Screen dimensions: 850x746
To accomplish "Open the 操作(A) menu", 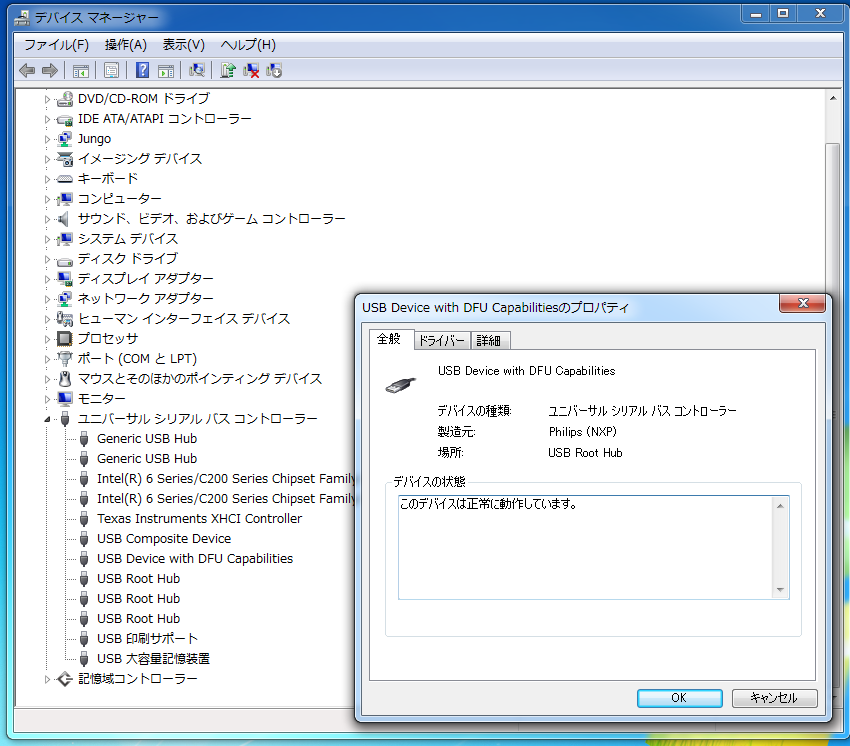I will (126, 44).
